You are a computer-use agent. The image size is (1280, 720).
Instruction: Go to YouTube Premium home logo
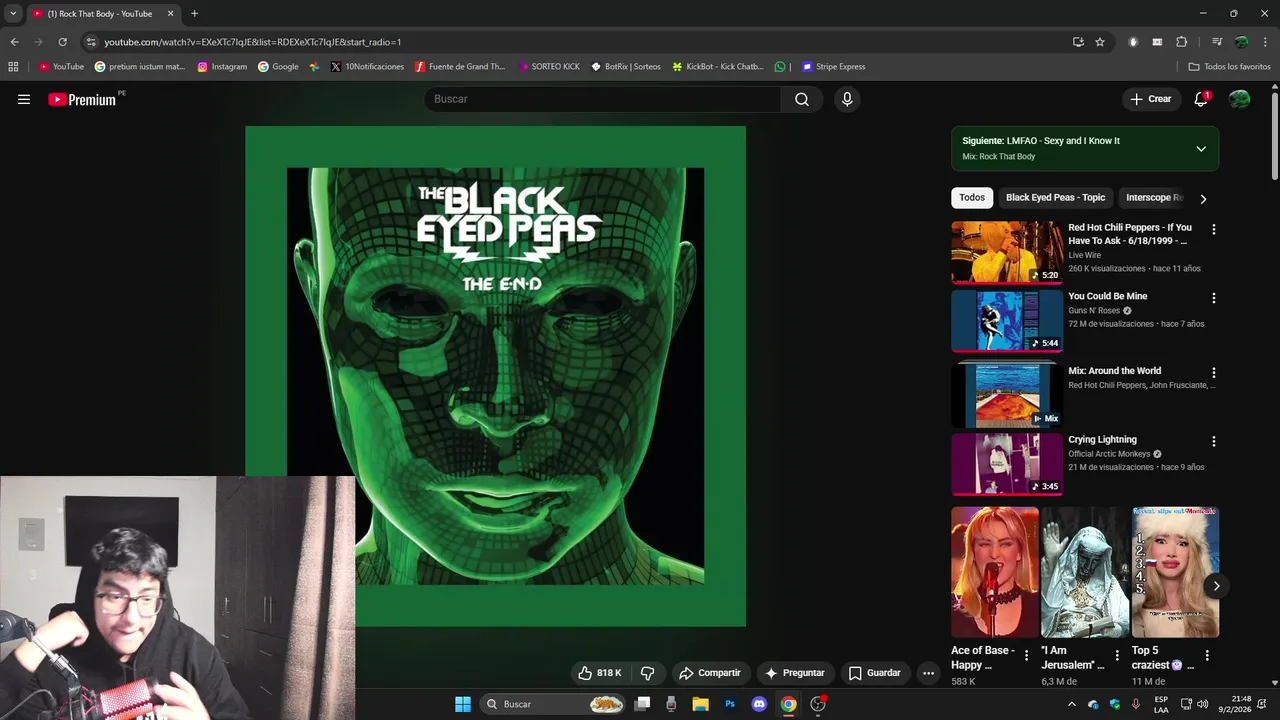[x=82, y=99]
